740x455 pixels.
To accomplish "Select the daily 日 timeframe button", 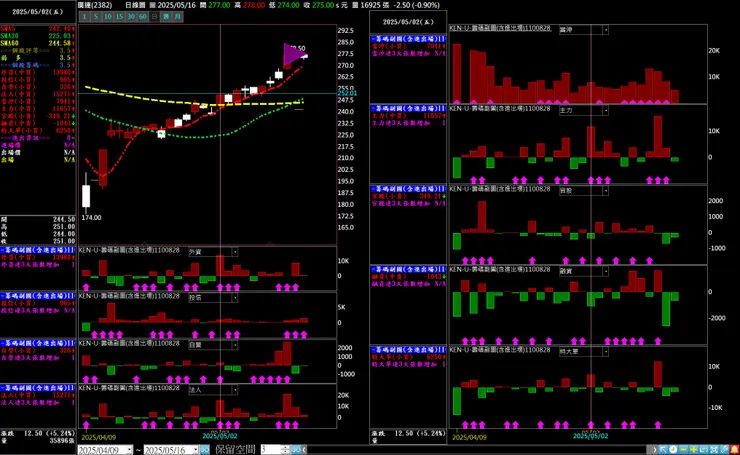I will pos(154,17).
